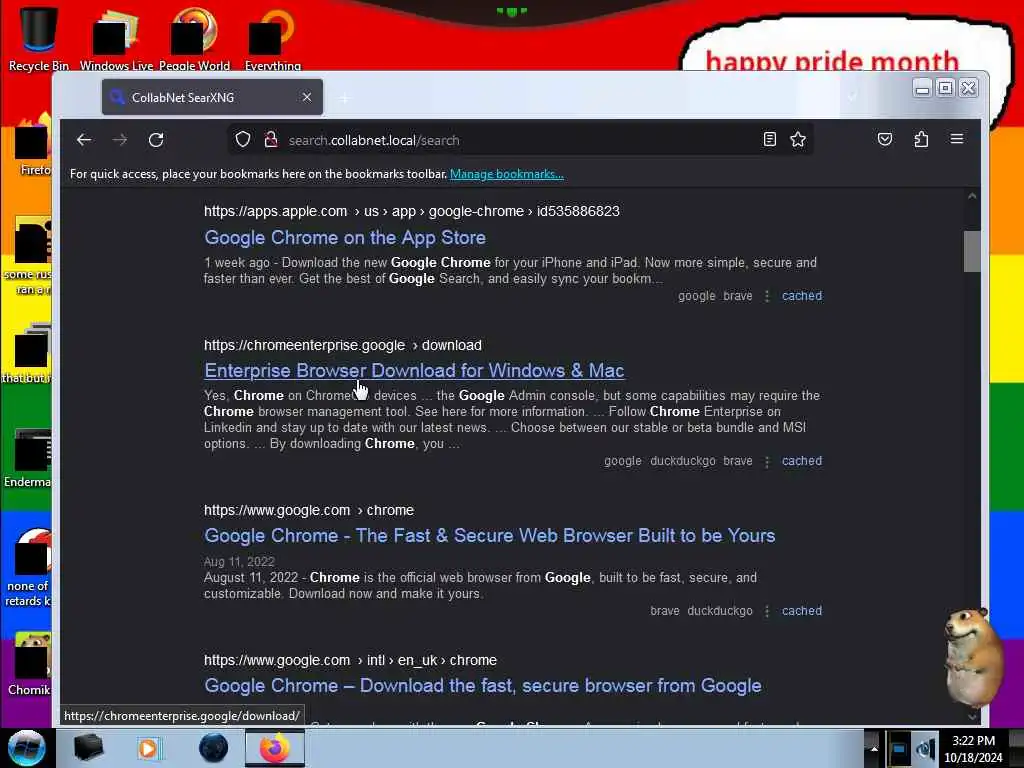Viewport: 1024px width, 768px height.
Task: Select the CollabNet SearXNG tab
Action: [212, 97]
